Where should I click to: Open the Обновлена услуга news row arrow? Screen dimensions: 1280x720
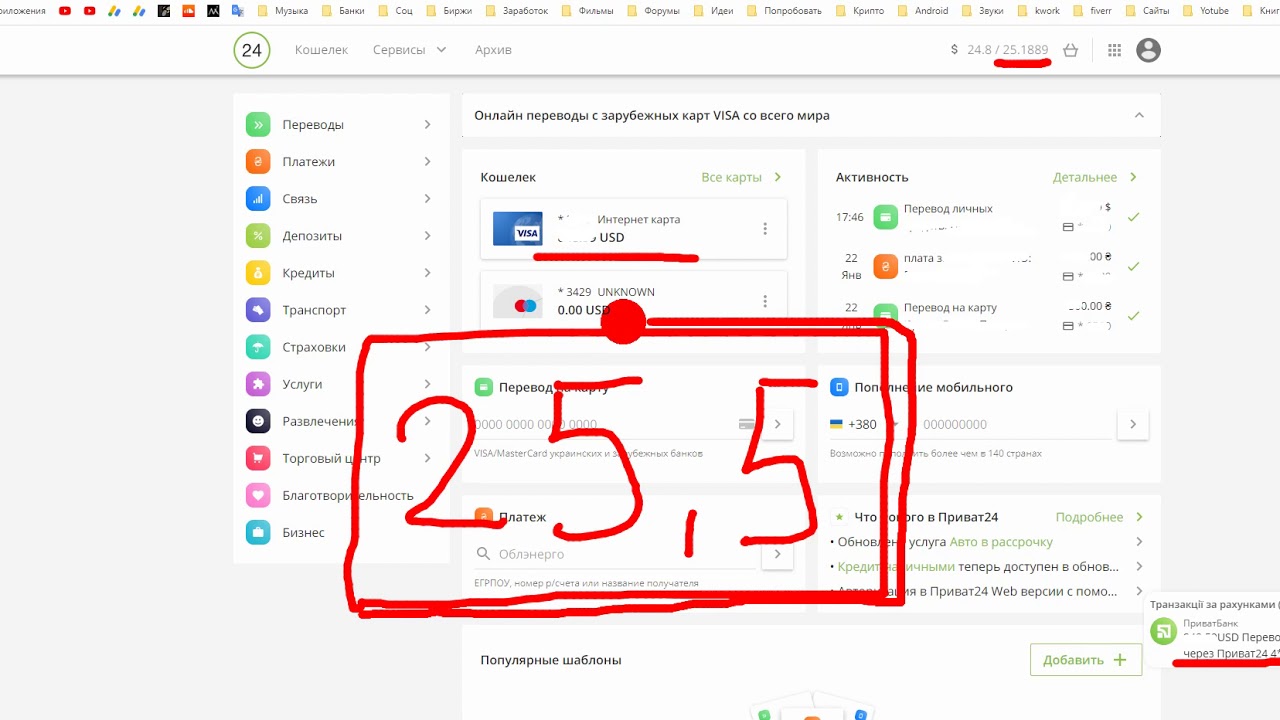(1139, 541)
